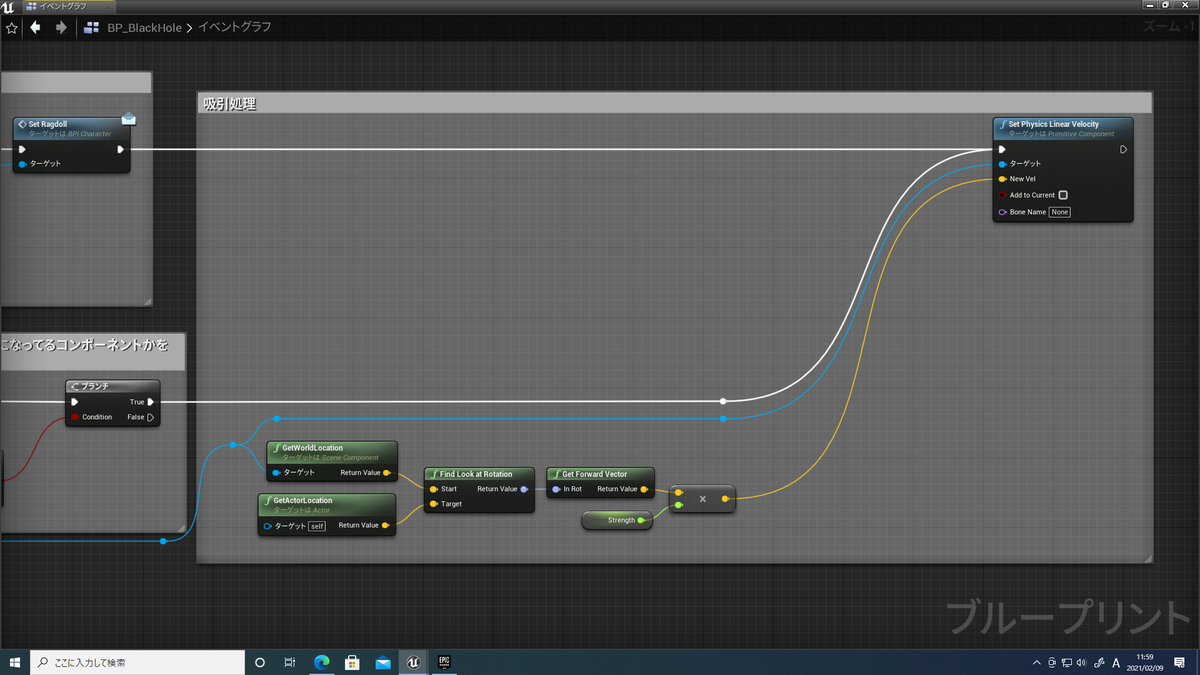Viewport: 1200px width, 675px height.
Task: Click the Set Ragdoll exec output pin
Action: tap(120, 149)
